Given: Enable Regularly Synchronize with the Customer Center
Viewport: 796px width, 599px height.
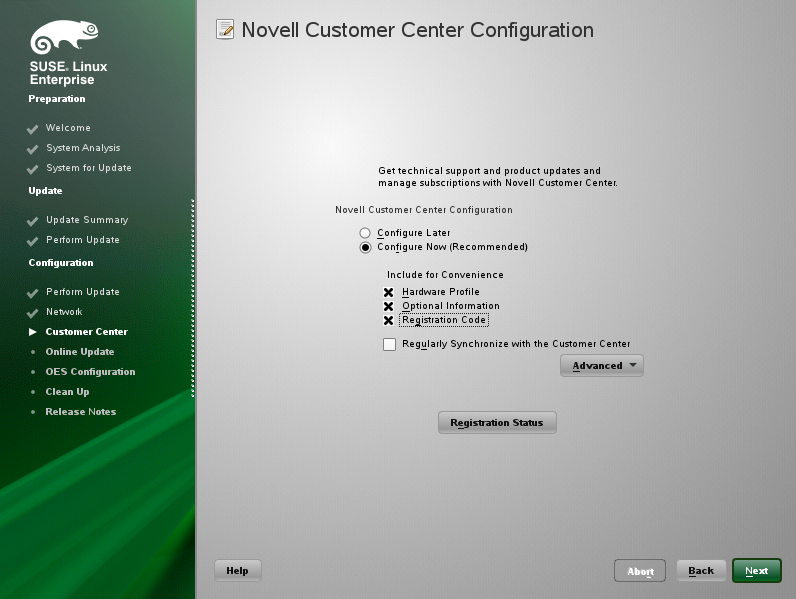Looking at the screenshot, I should (389, 344).
